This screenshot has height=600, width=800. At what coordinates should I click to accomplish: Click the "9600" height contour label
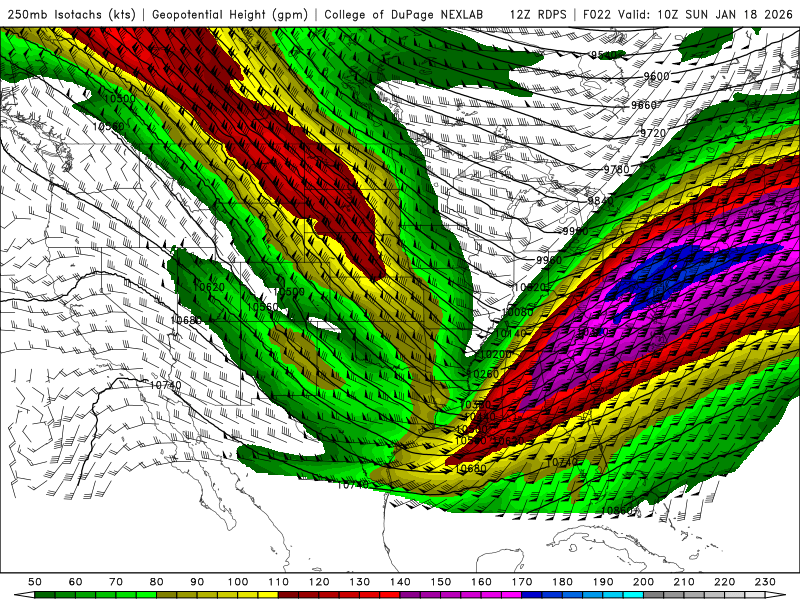[x=656, y=76]
